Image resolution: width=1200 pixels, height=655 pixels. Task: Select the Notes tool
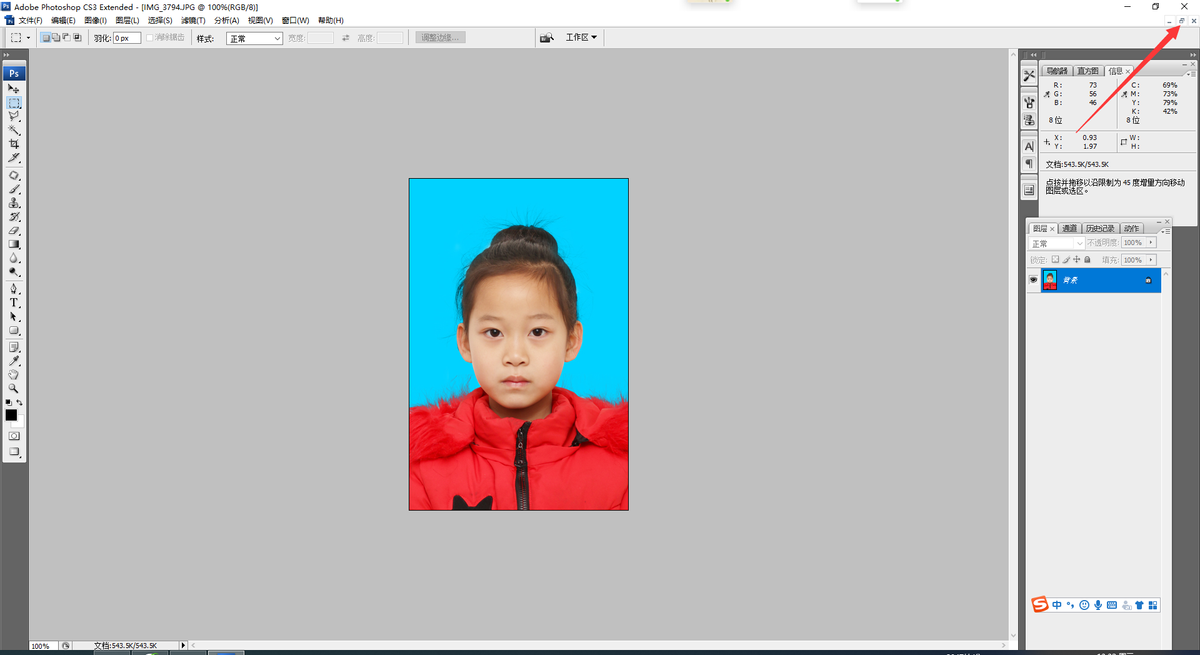coord(14,347)
